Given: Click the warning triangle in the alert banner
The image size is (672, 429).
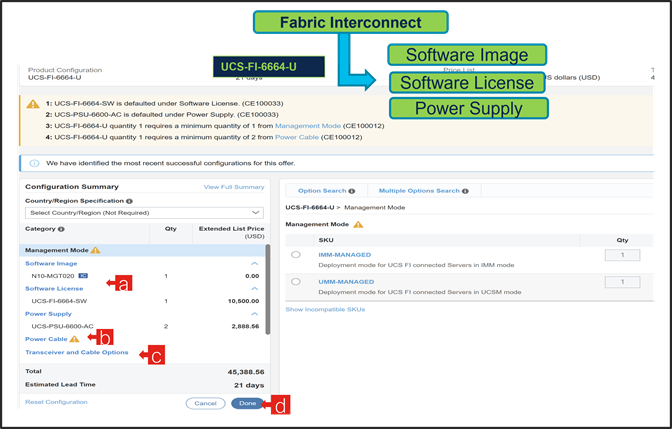Looking at the screenshot, I should click(33, 104).
